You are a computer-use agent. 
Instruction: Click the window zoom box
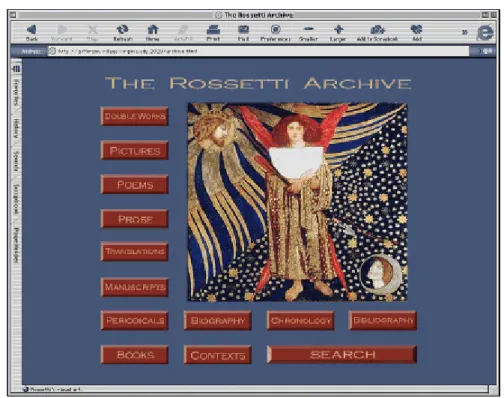(485, 15)
